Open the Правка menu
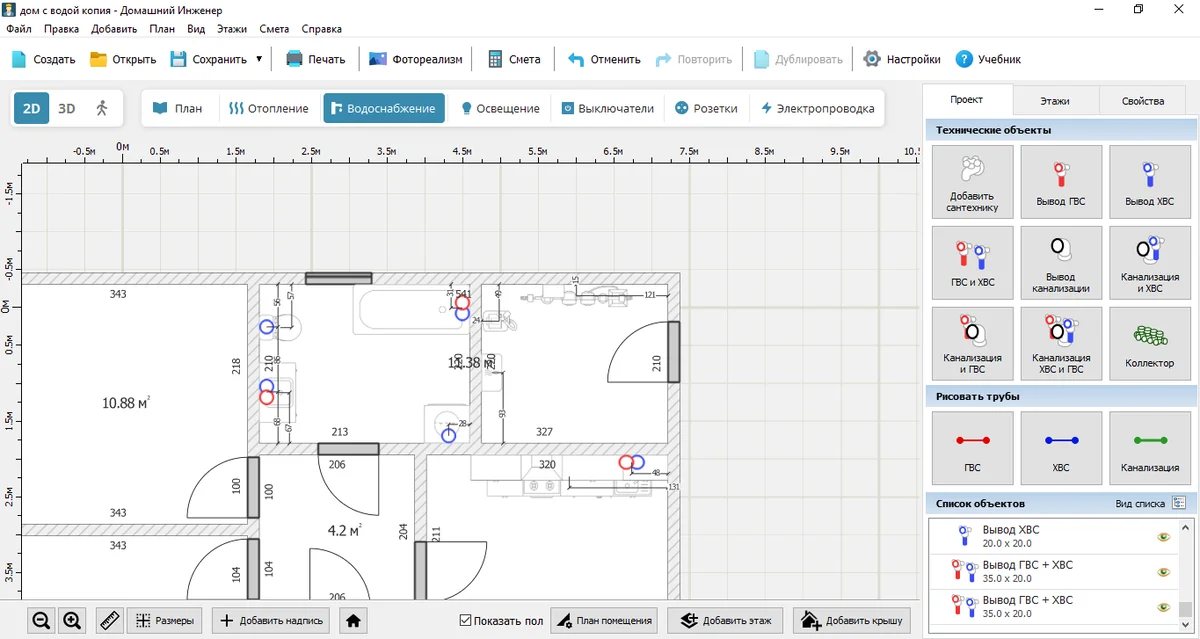The height and width of the screenshot is (639, 1200). [61, 29]
